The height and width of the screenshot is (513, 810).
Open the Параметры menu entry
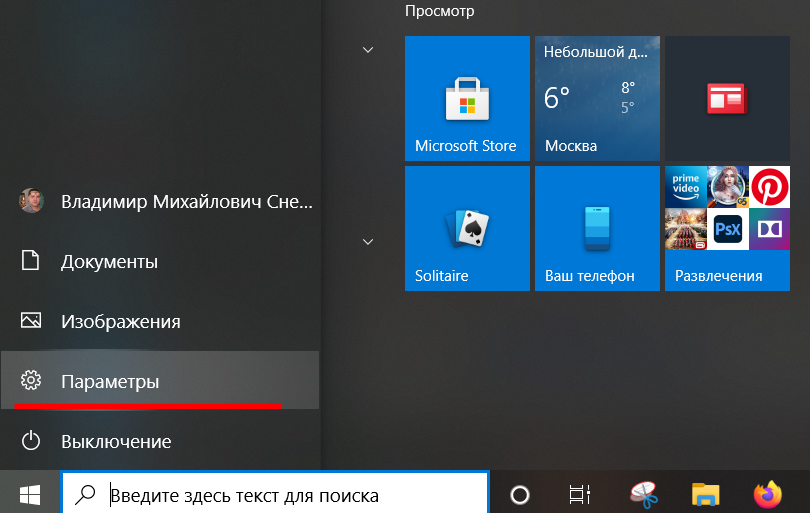point(160,380)
